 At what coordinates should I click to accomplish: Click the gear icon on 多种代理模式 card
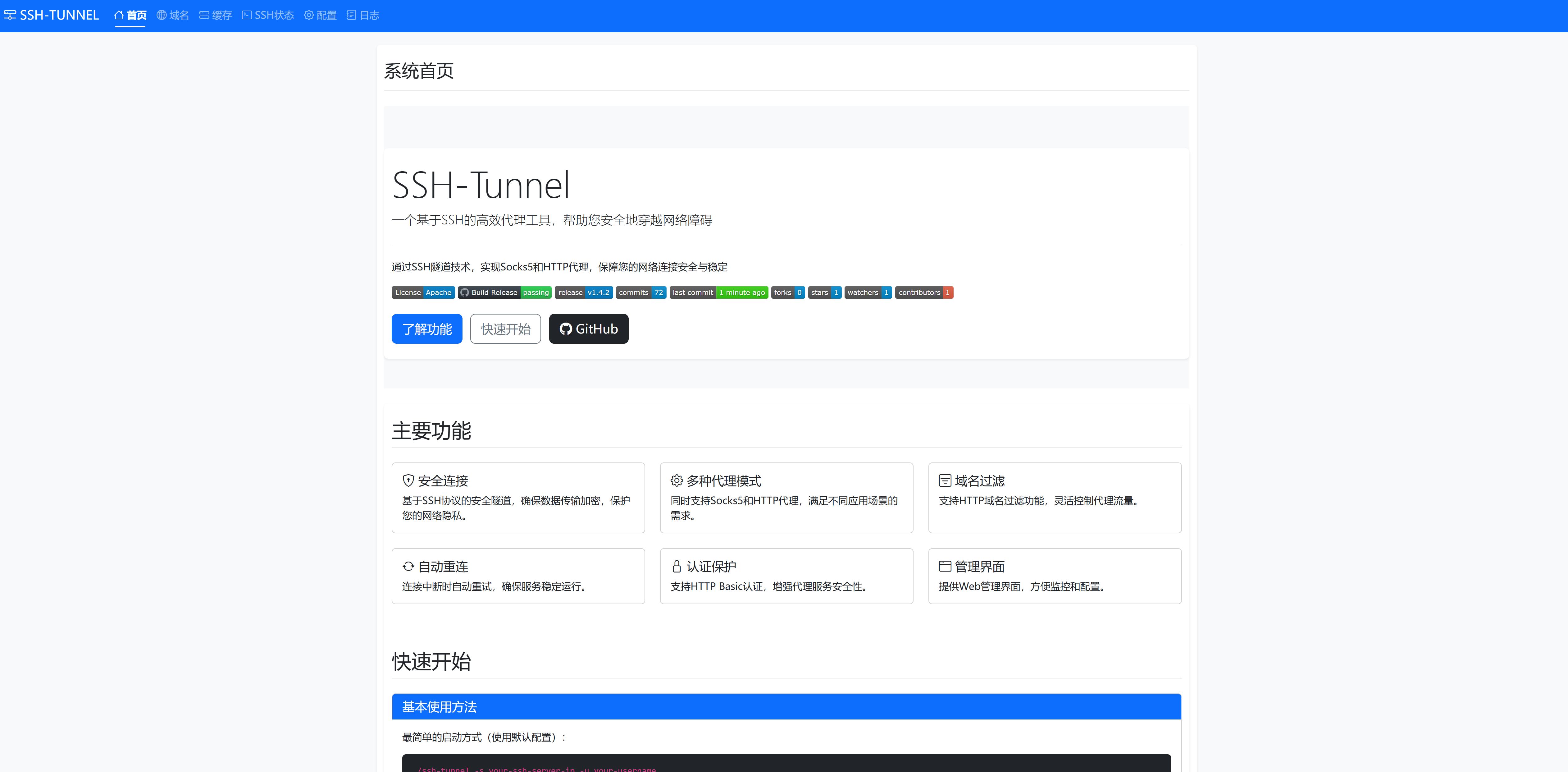[676, 480]
